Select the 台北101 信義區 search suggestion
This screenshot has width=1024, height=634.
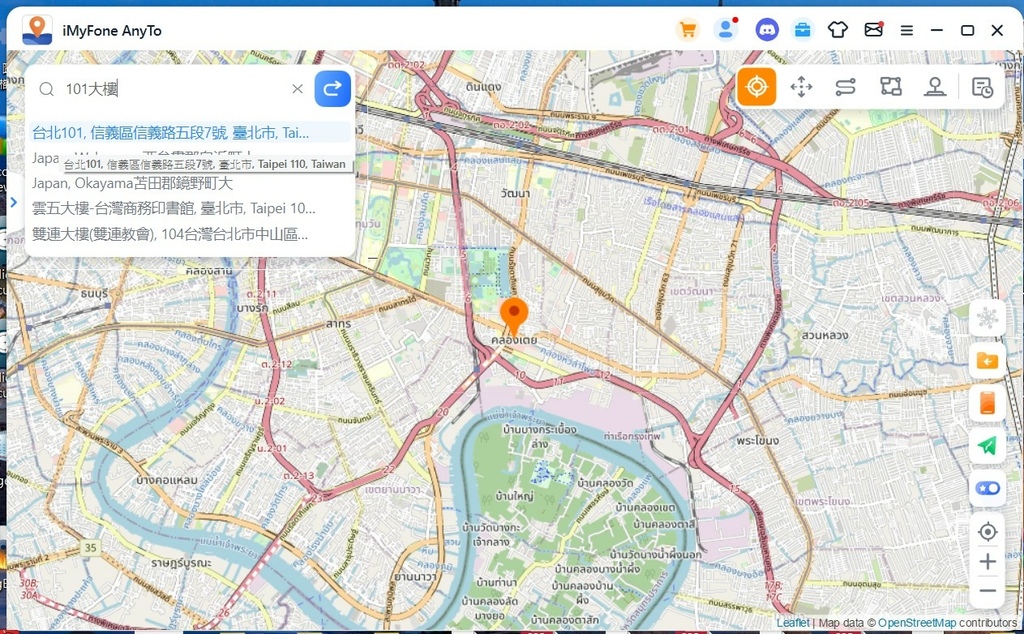[190, 133]
